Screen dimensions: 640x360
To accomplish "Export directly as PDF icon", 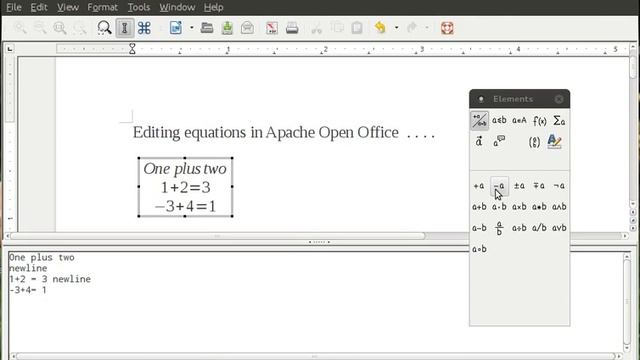I will point(272,28).
